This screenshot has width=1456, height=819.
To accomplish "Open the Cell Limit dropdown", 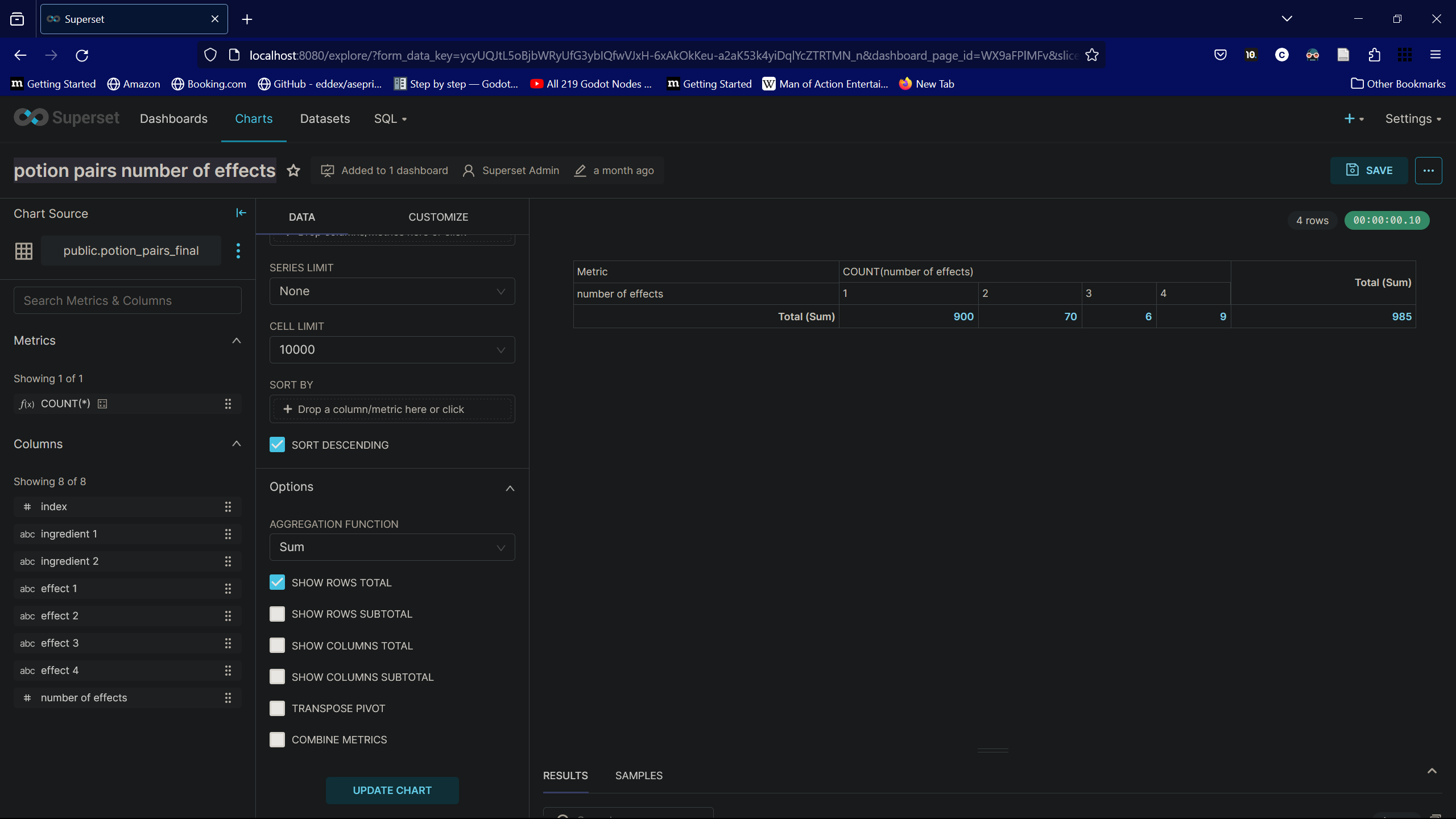I will click(392, 350).
